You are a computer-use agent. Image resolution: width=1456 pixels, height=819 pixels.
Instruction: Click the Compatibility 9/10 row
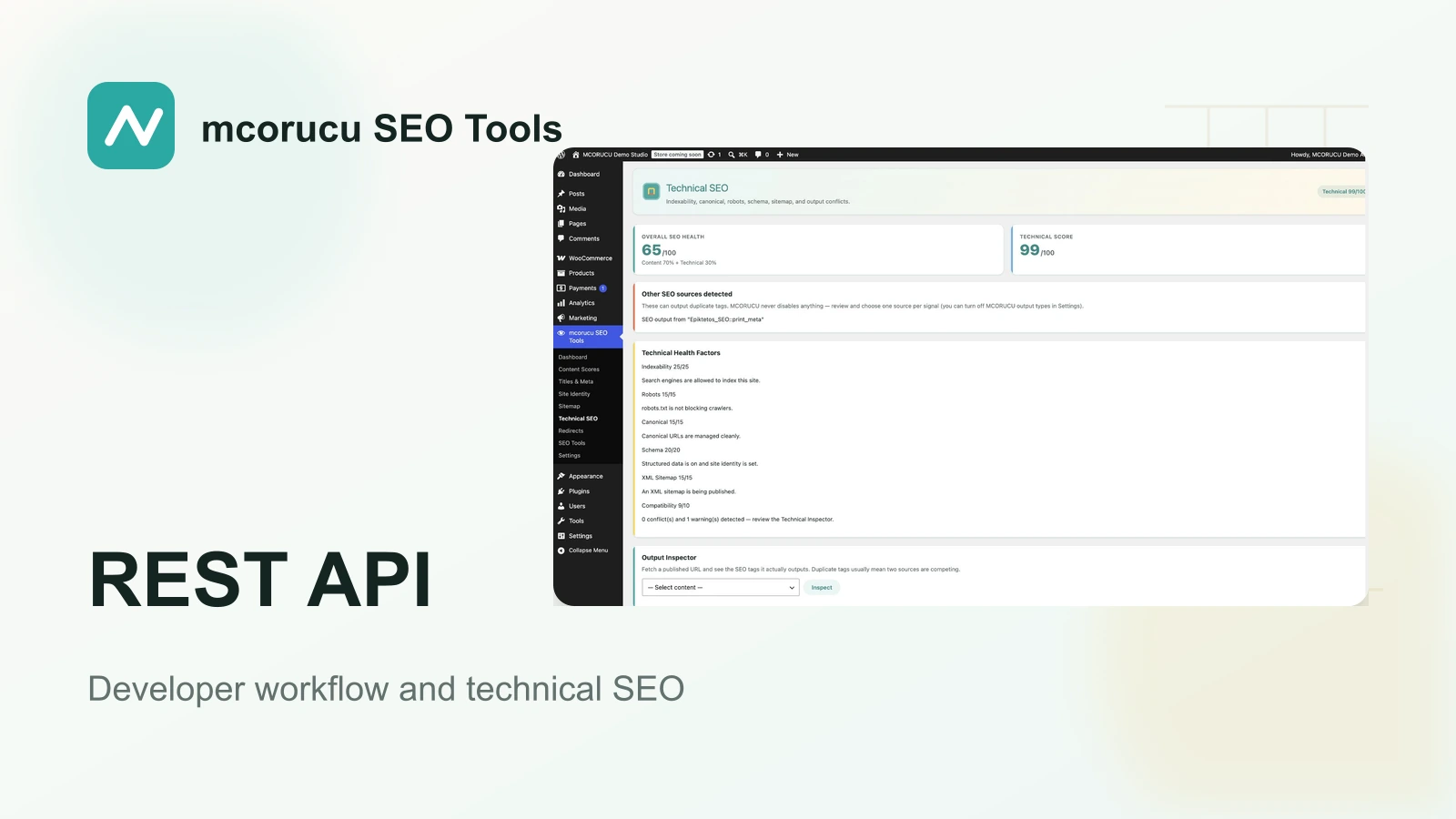click(666, 505)
